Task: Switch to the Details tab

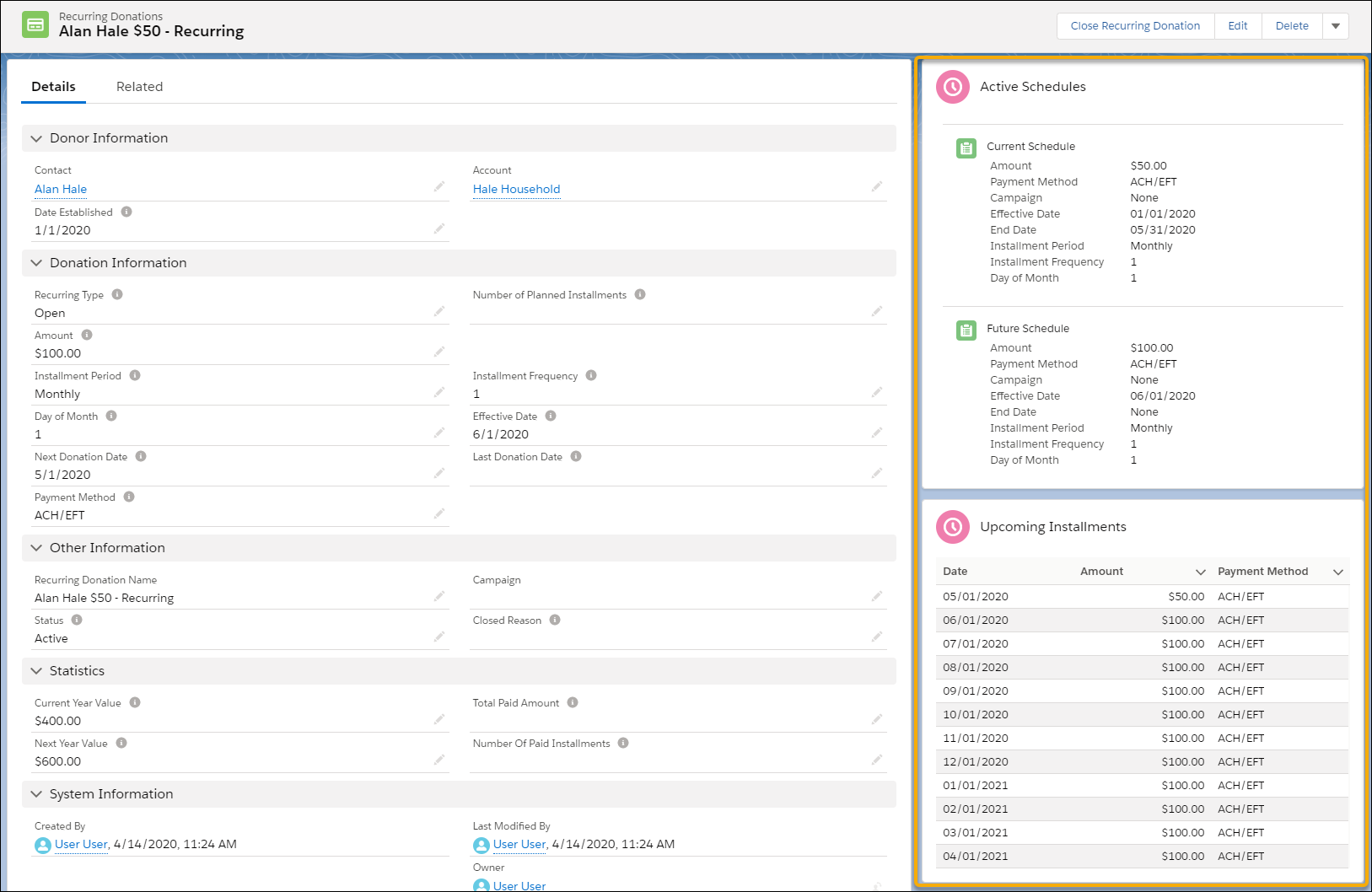Action: 53,87
